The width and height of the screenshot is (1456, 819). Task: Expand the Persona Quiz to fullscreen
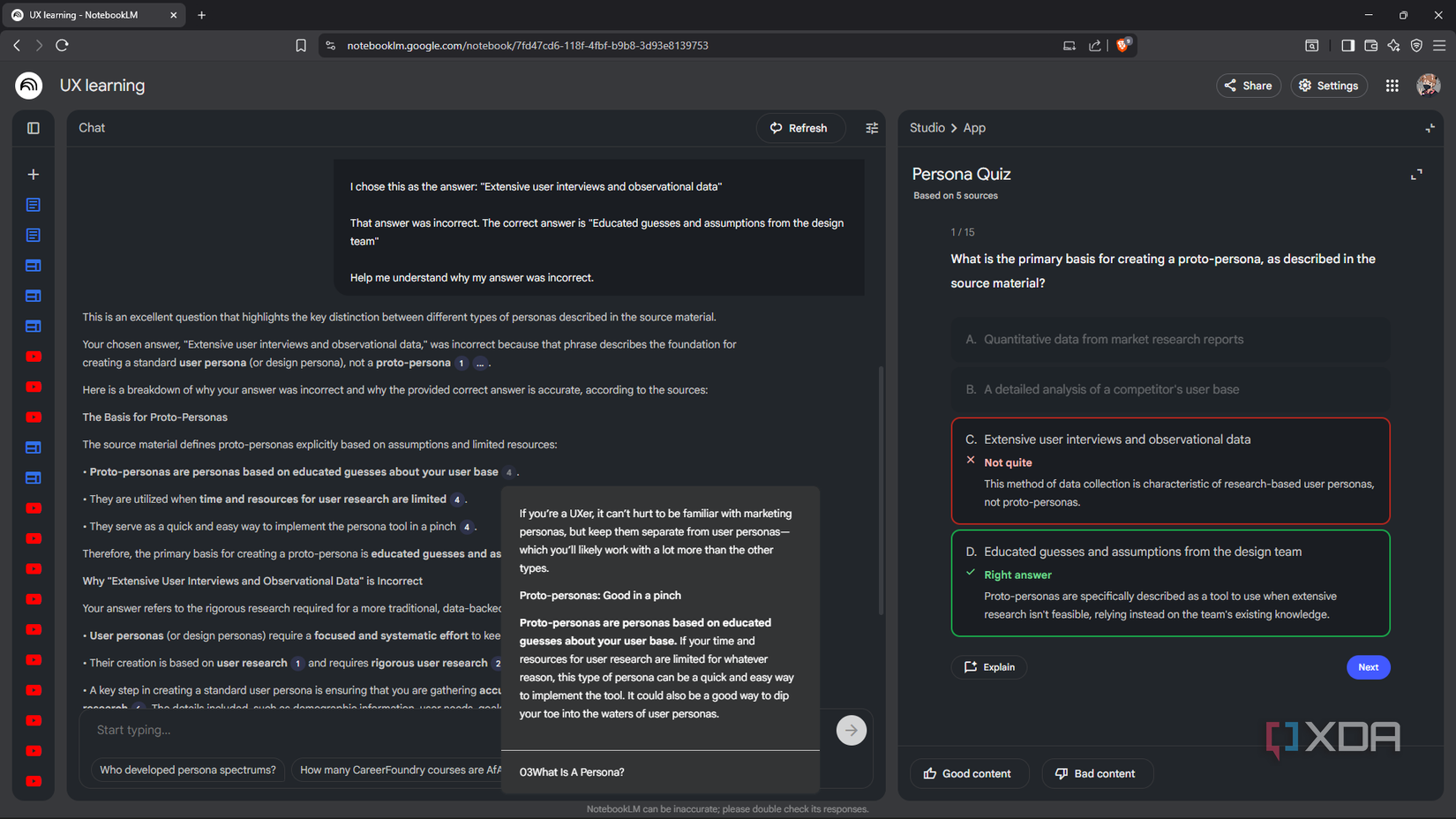[1416, 175]
